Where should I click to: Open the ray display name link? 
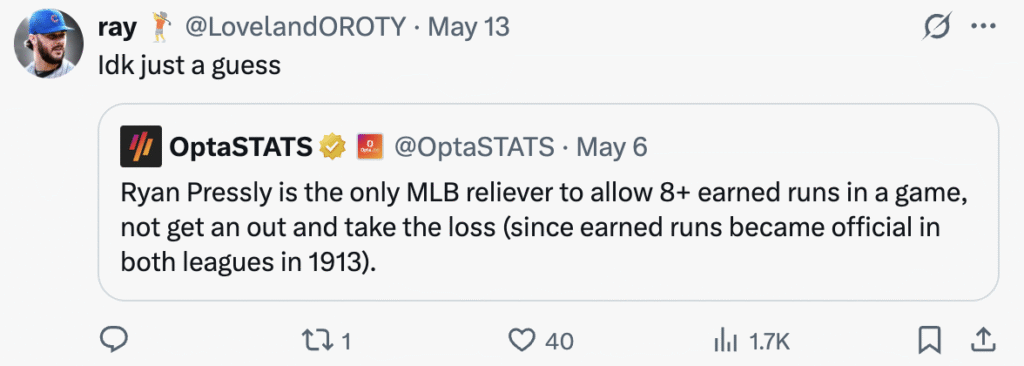[118, 27]
